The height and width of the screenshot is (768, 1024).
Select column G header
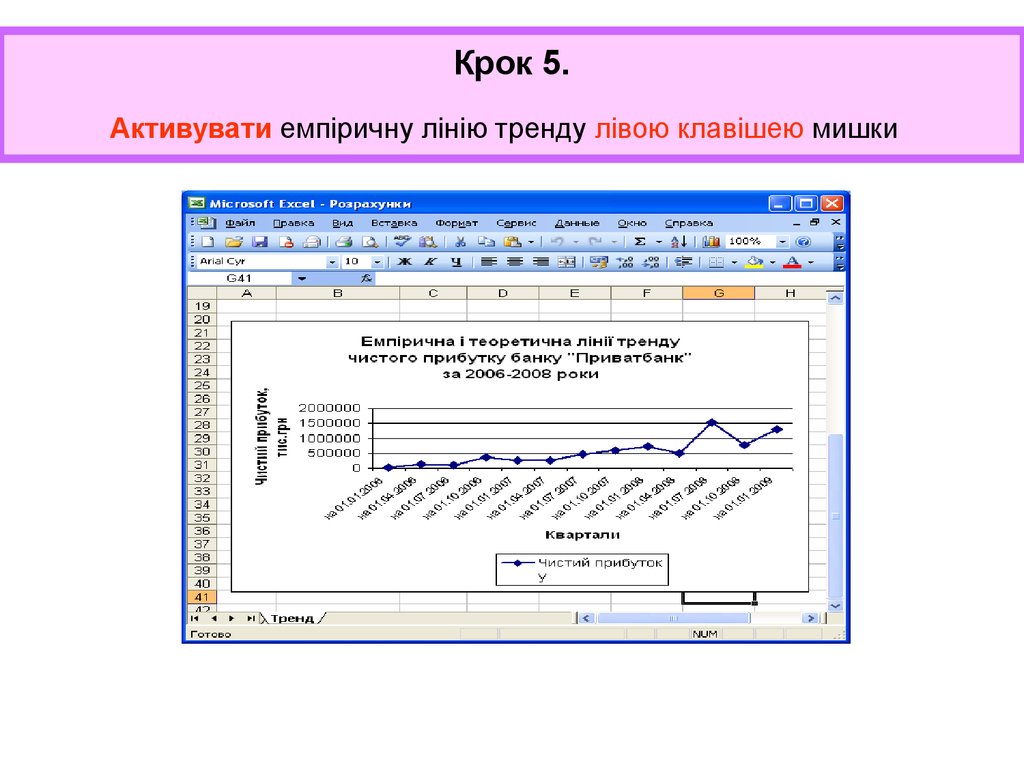coord(718,293)
